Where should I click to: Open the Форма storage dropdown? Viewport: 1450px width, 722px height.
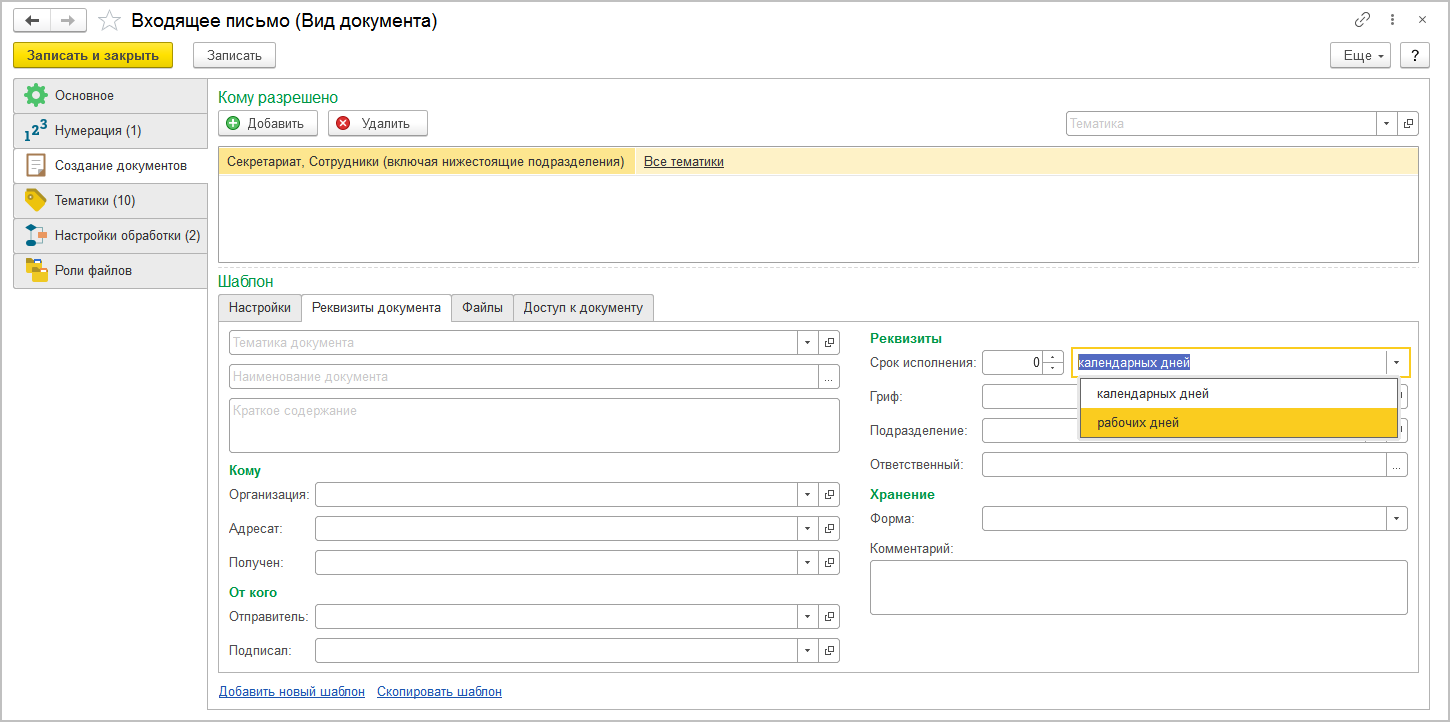click(x=1396, y=519)
